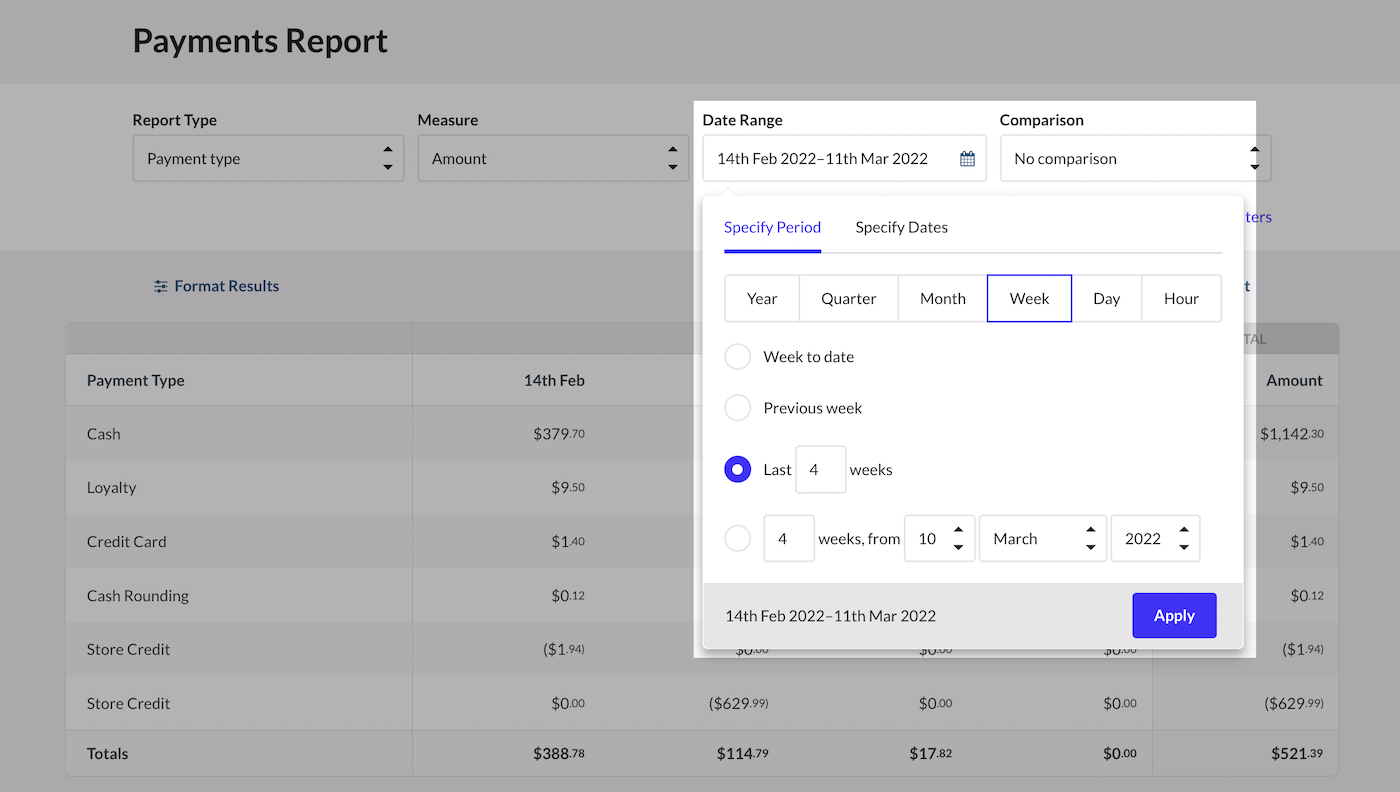Click the Format Results sliders icon
The width and height of the screenshot is (1400, 792).
coord(160,287)
